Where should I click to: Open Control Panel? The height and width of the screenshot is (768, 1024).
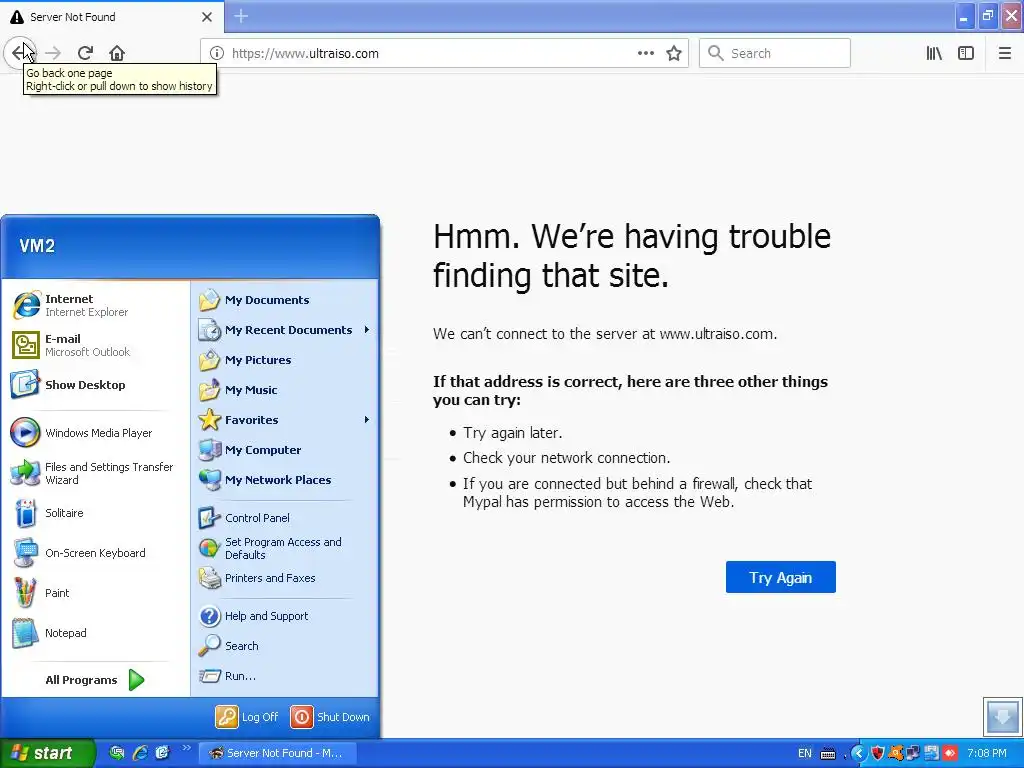click(x=285, y=518)
